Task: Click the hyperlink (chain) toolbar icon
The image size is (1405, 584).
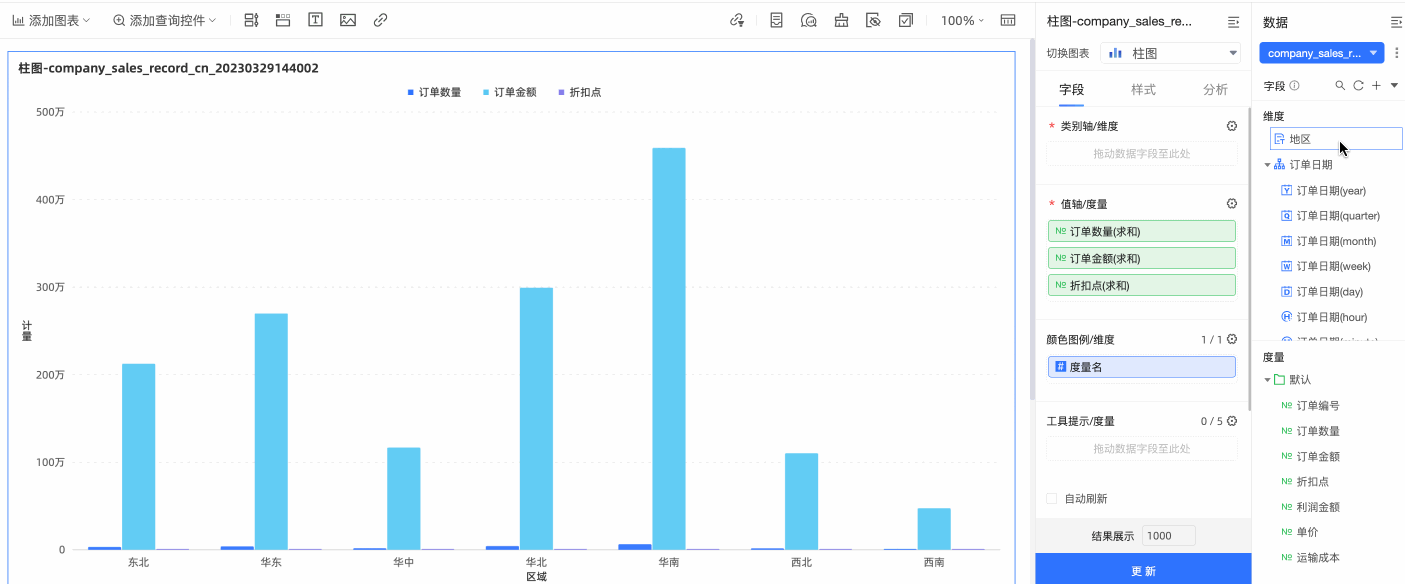Action: [380, 20]
